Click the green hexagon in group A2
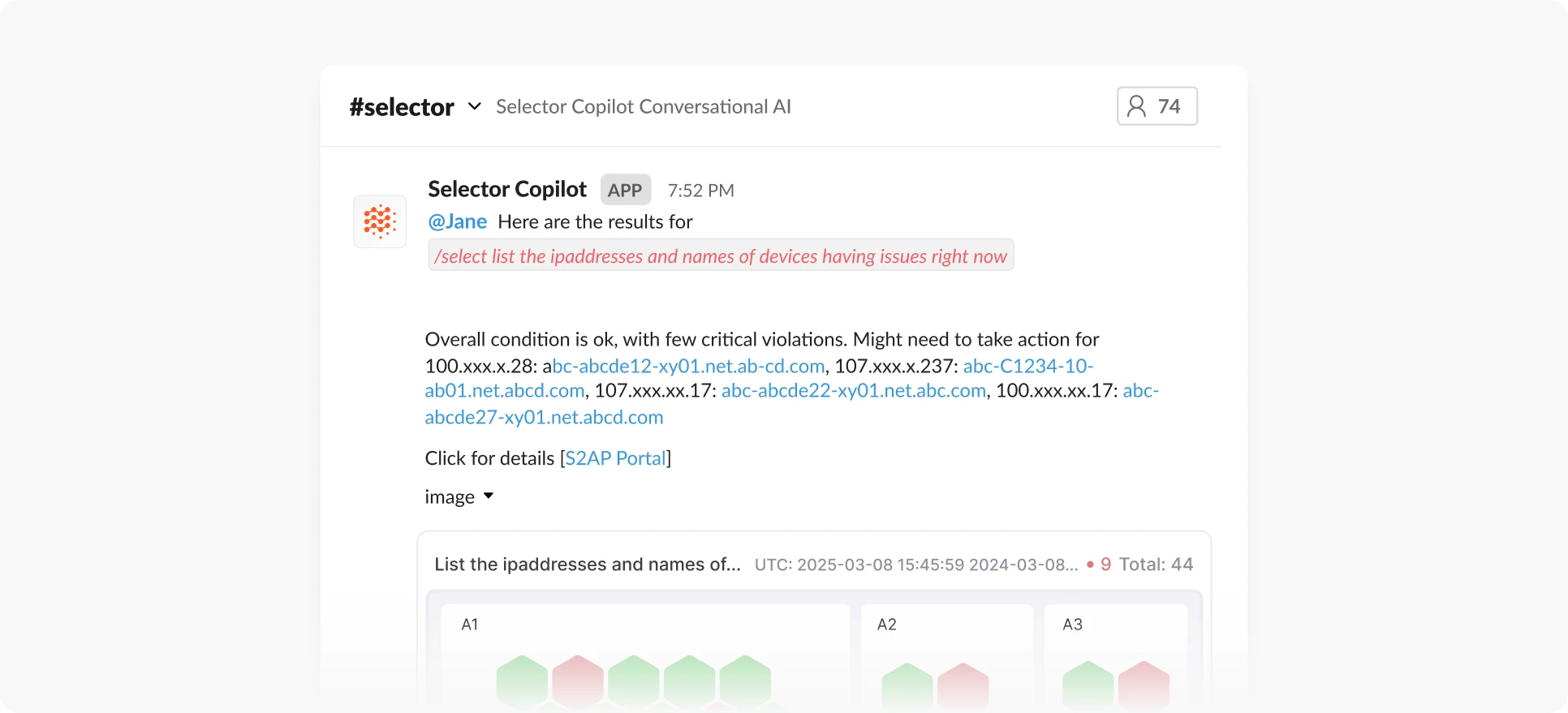 [907, 686]
